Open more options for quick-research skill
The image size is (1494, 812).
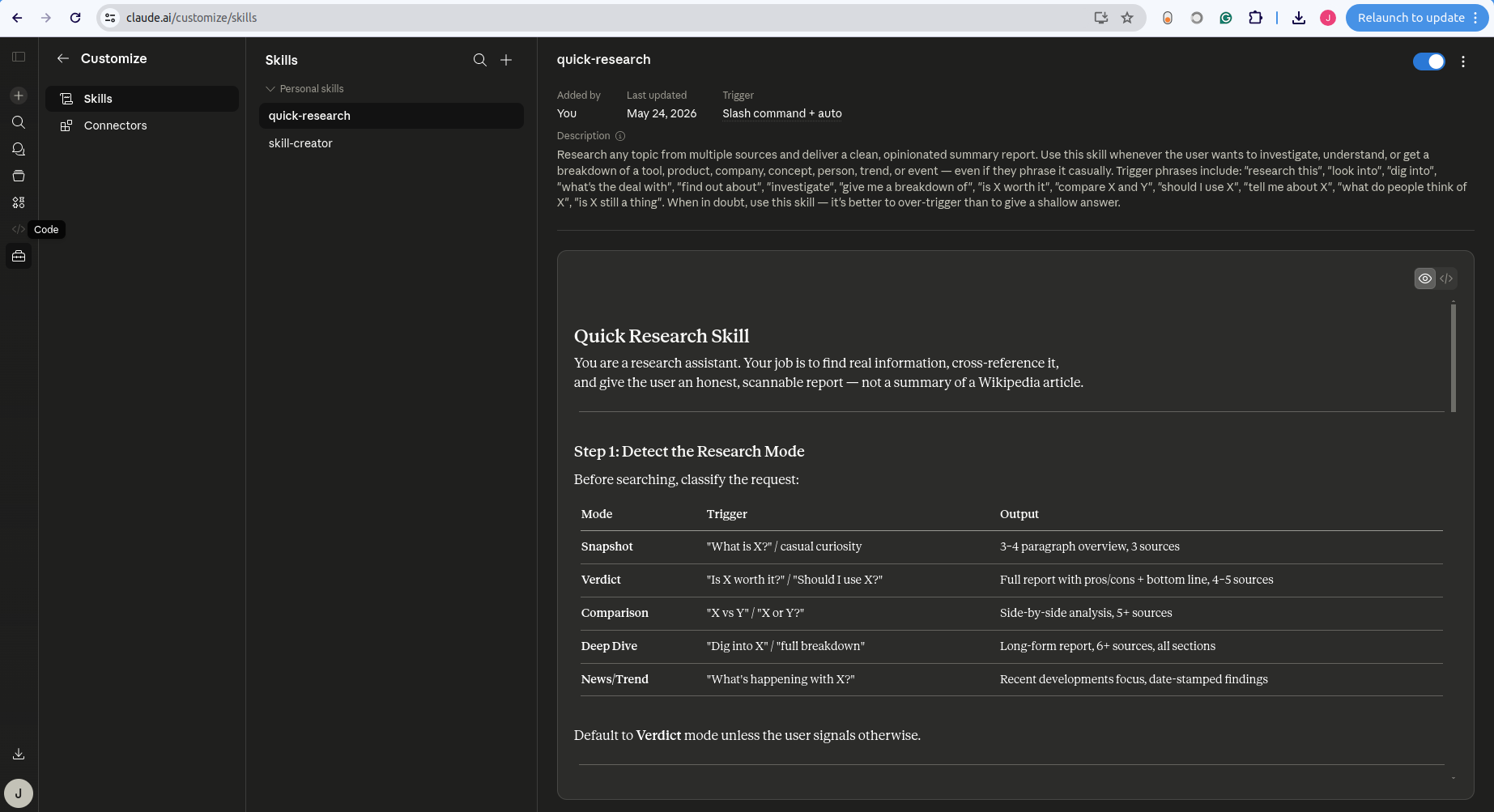(x=1463, y=62)
